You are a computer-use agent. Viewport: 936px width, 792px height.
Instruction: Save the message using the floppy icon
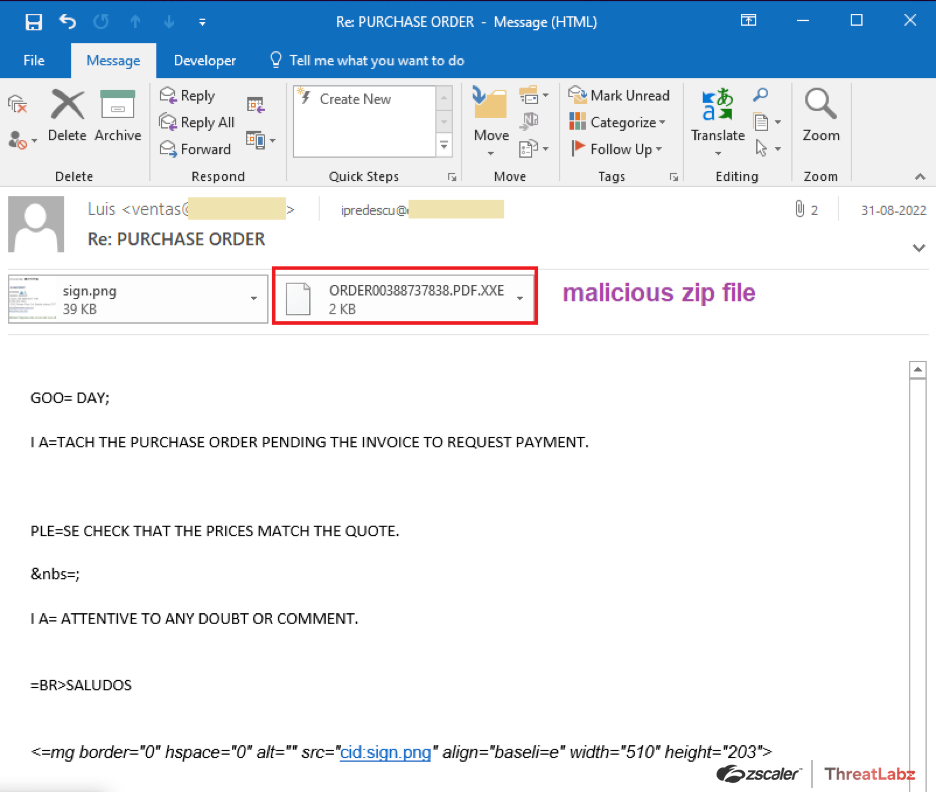pyautogui.click(x=33, y=21)
